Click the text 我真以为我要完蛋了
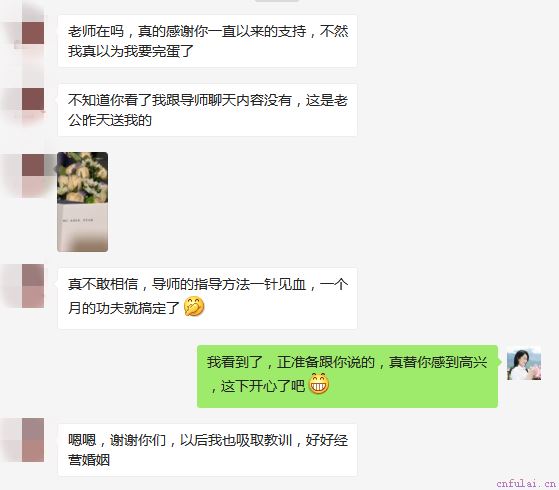The width and height of the screenshot is (559, 490). pos(131,51)
